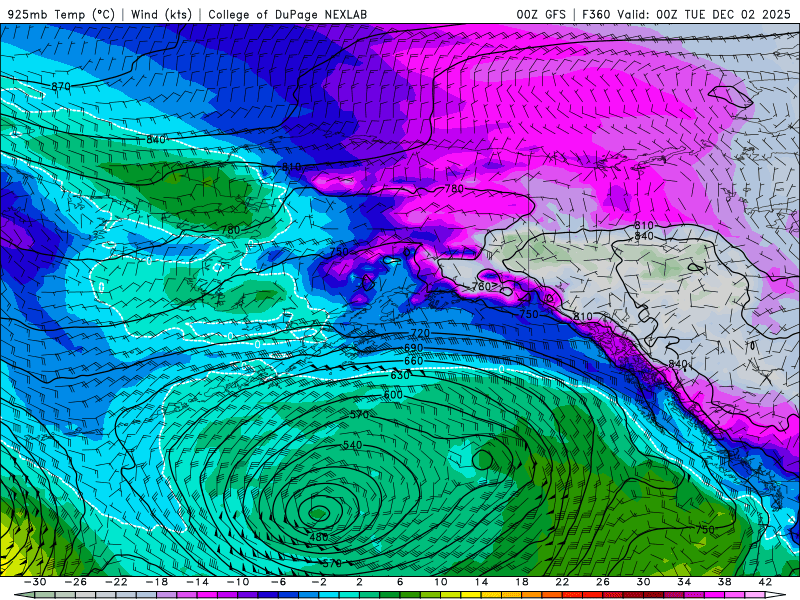800x600 pixels.
Task: Select the -18 colorbar tick label
Action: (x=157, y=582)
